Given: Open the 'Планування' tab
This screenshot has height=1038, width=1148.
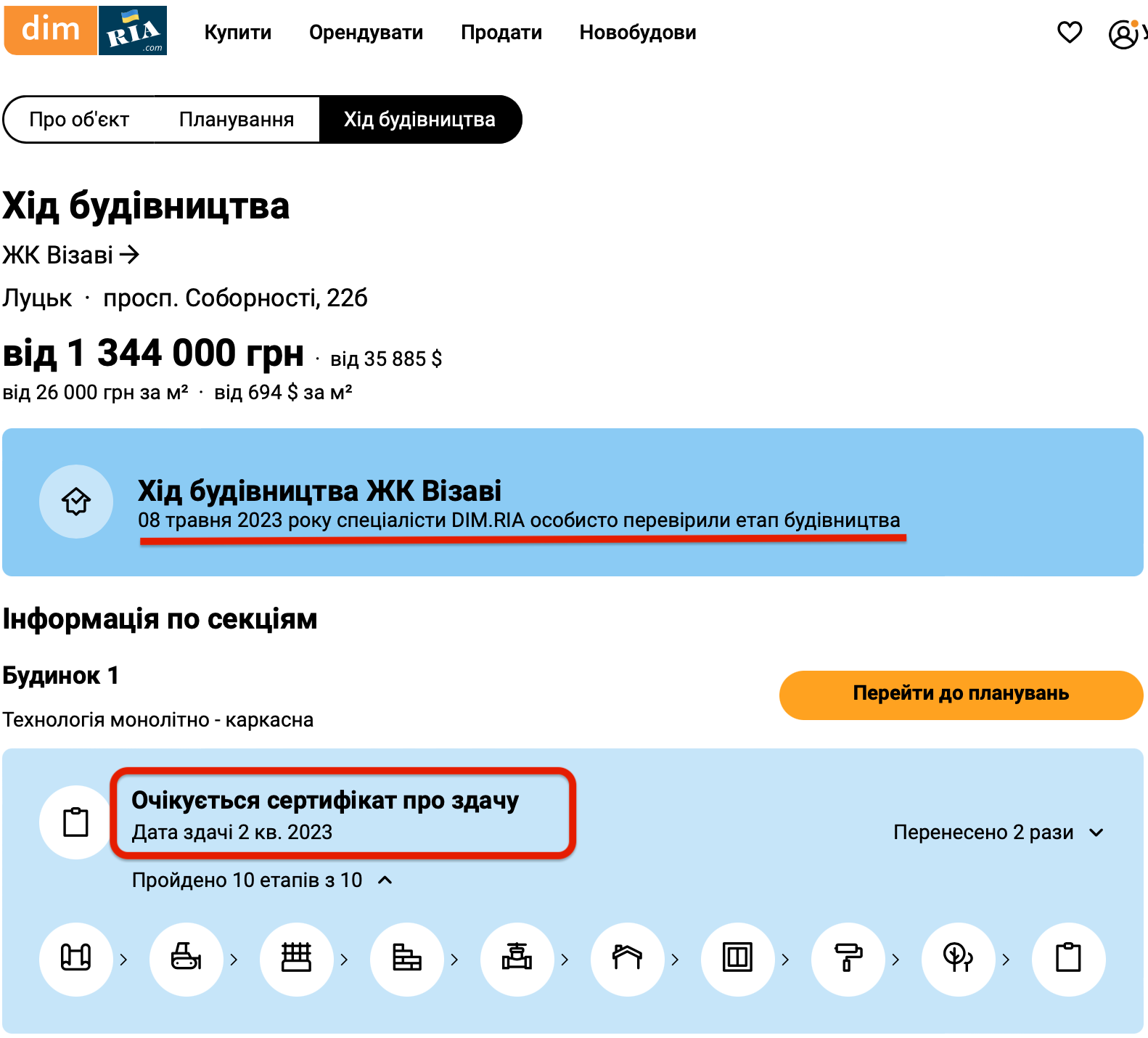Looking at the screenshot, I should pyautogui.click(x=237, y=120).
